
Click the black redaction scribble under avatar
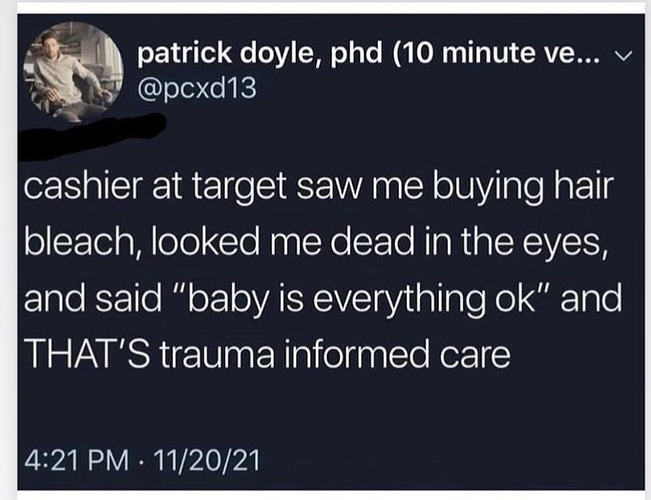(92, 133)
